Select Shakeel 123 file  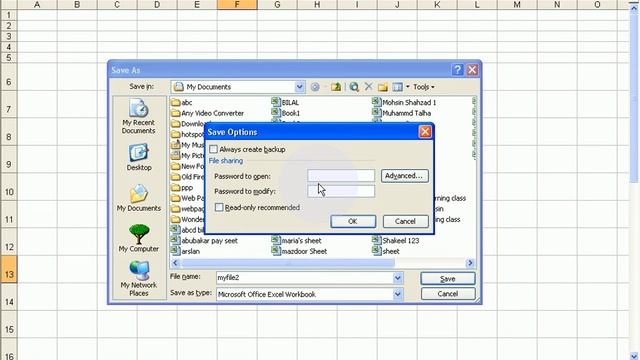tap(396, 240)
